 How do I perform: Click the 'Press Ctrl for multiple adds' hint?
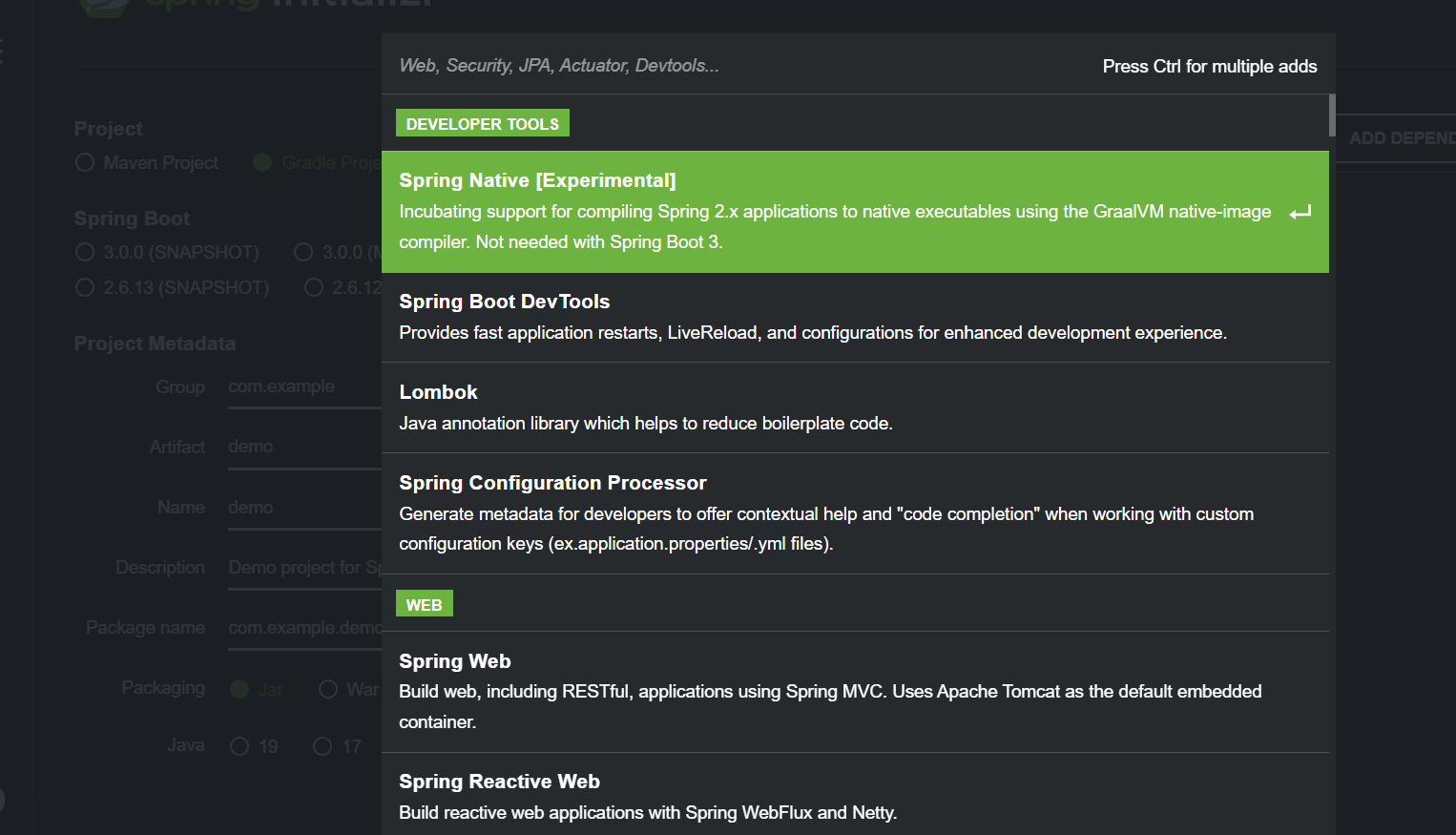click(x=1210, y=67)
